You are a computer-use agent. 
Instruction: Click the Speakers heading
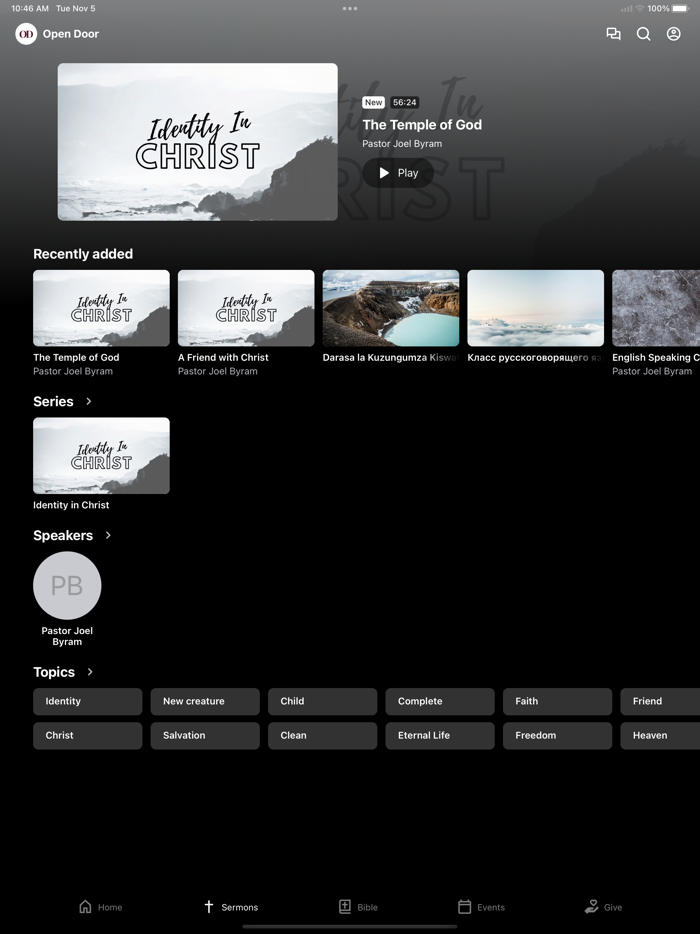[x=63, y=536]
